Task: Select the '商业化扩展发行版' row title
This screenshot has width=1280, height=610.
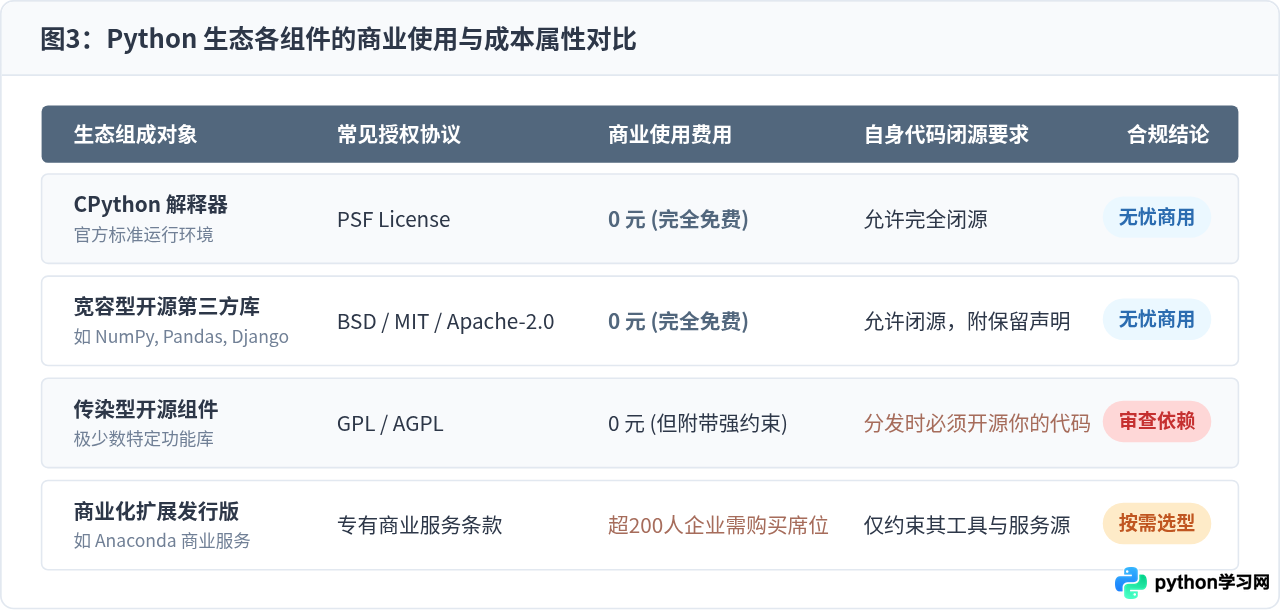Action: [x=156, y=511]
